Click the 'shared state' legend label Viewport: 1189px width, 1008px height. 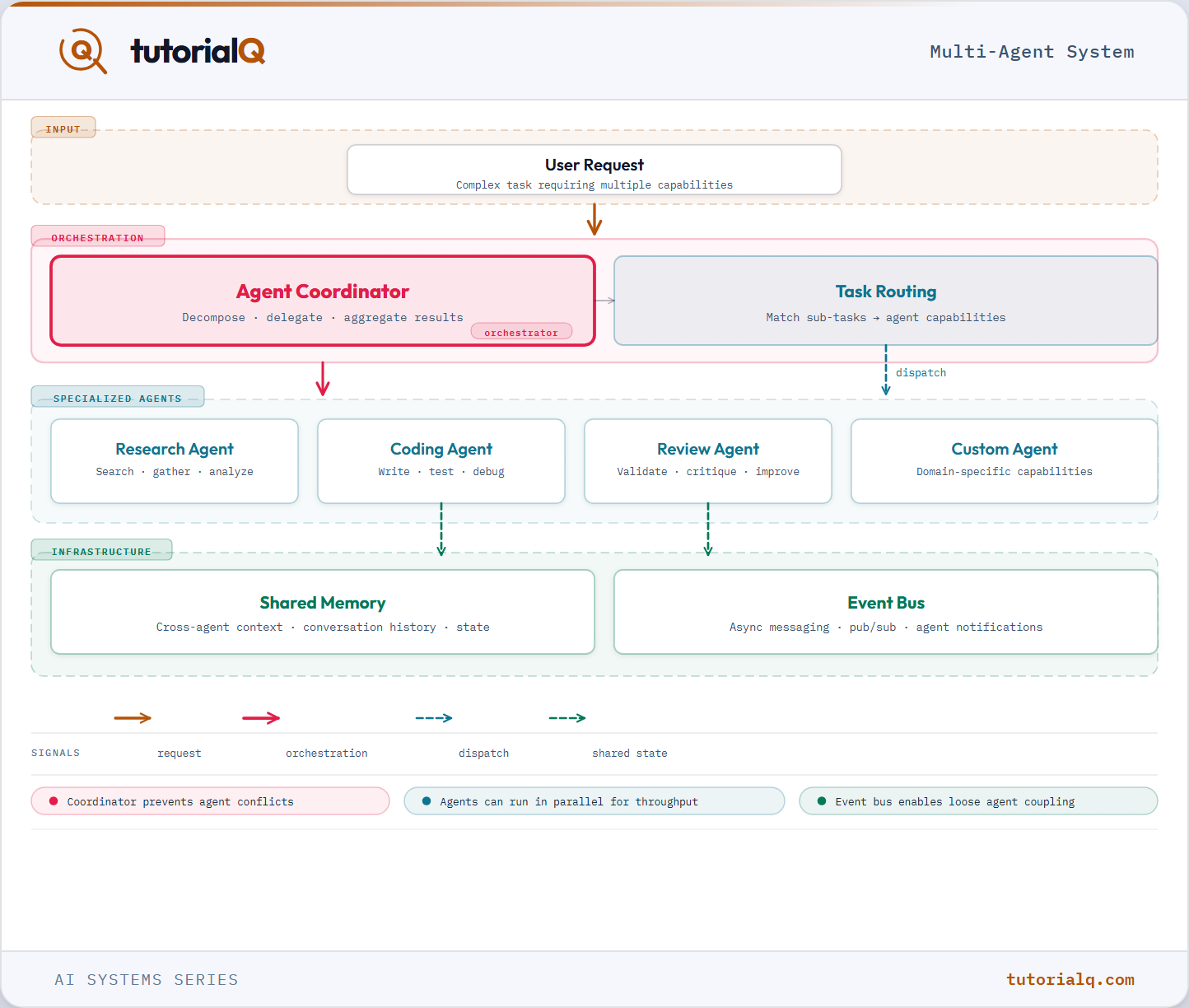(630, 754)
